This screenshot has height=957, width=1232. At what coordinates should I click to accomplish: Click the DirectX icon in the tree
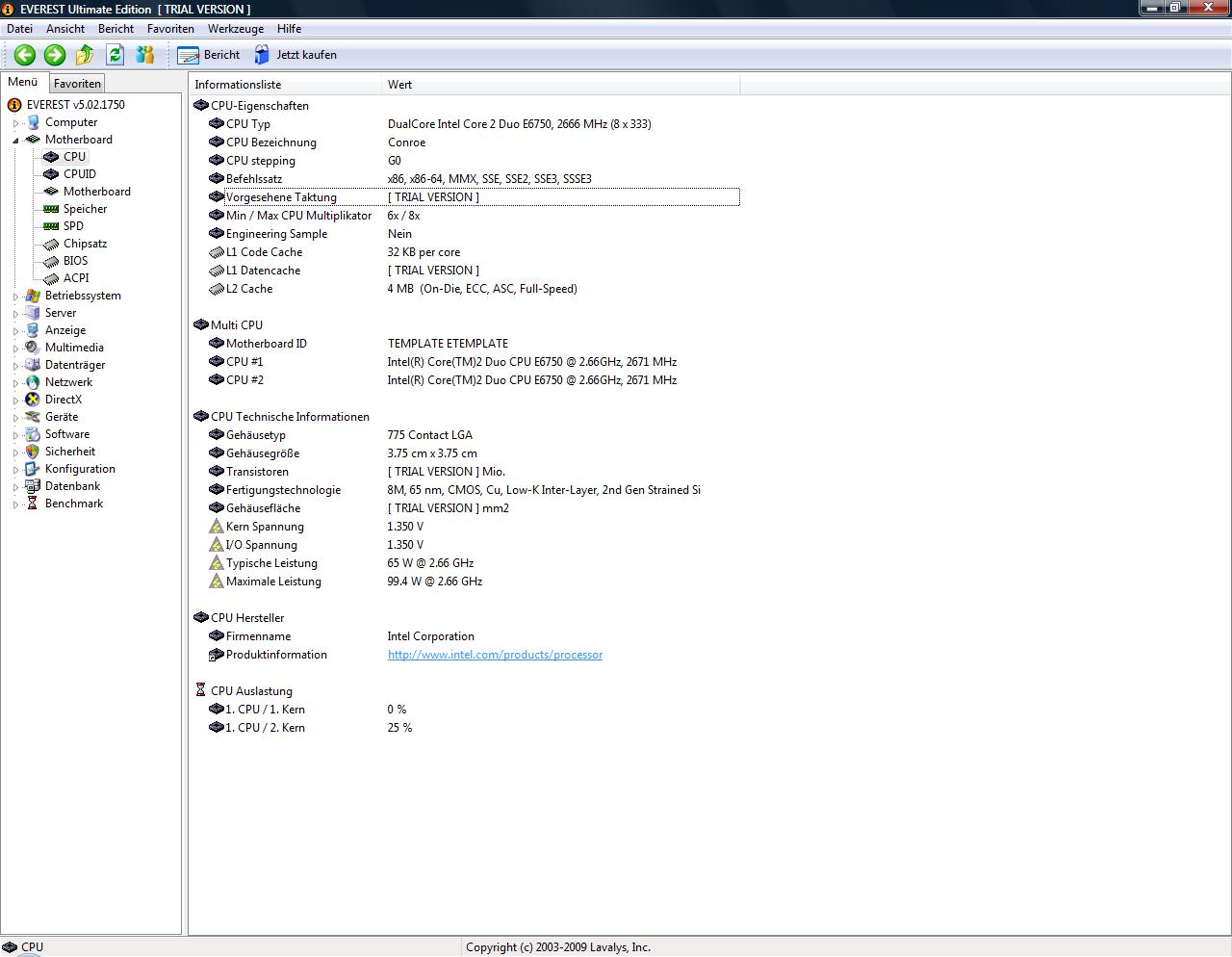[x=33, y=400]
